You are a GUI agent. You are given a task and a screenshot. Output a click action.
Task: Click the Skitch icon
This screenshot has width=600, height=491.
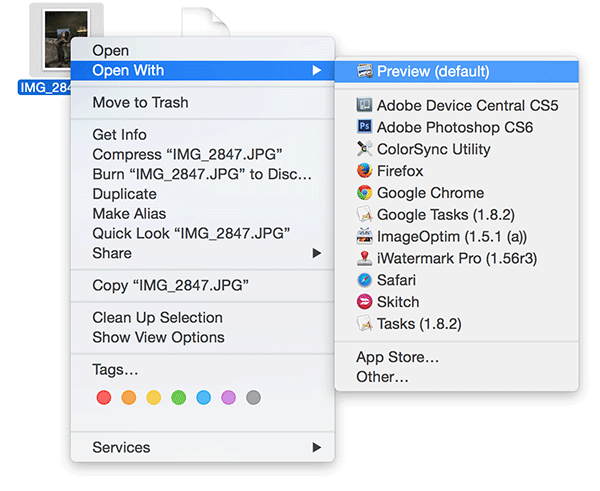[x=364, y=302]
